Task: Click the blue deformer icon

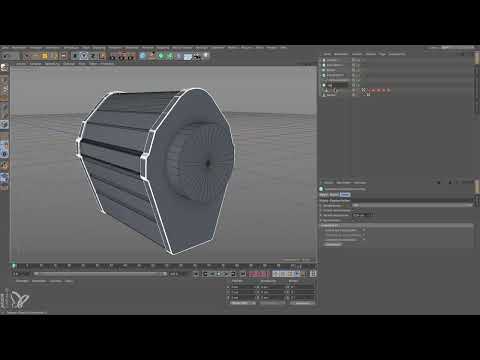Action: pos(179,56)
